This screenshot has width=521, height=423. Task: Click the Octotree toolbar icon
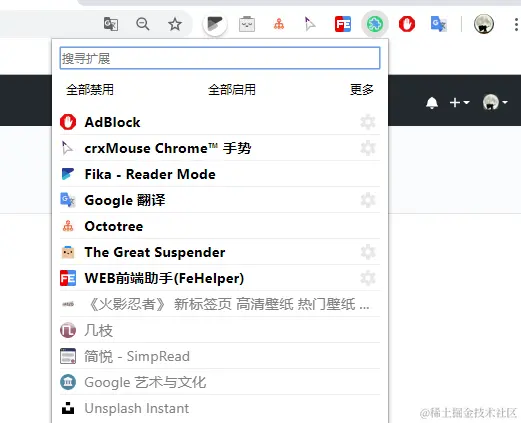click(x=279, y=24)
